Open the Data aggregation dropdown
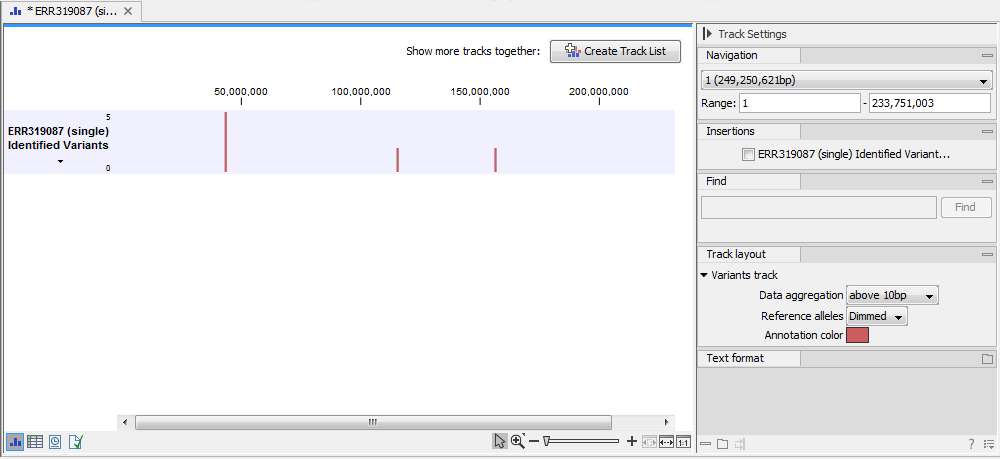The height and width of the screenshot is (459, 1000). coord(892,296)
